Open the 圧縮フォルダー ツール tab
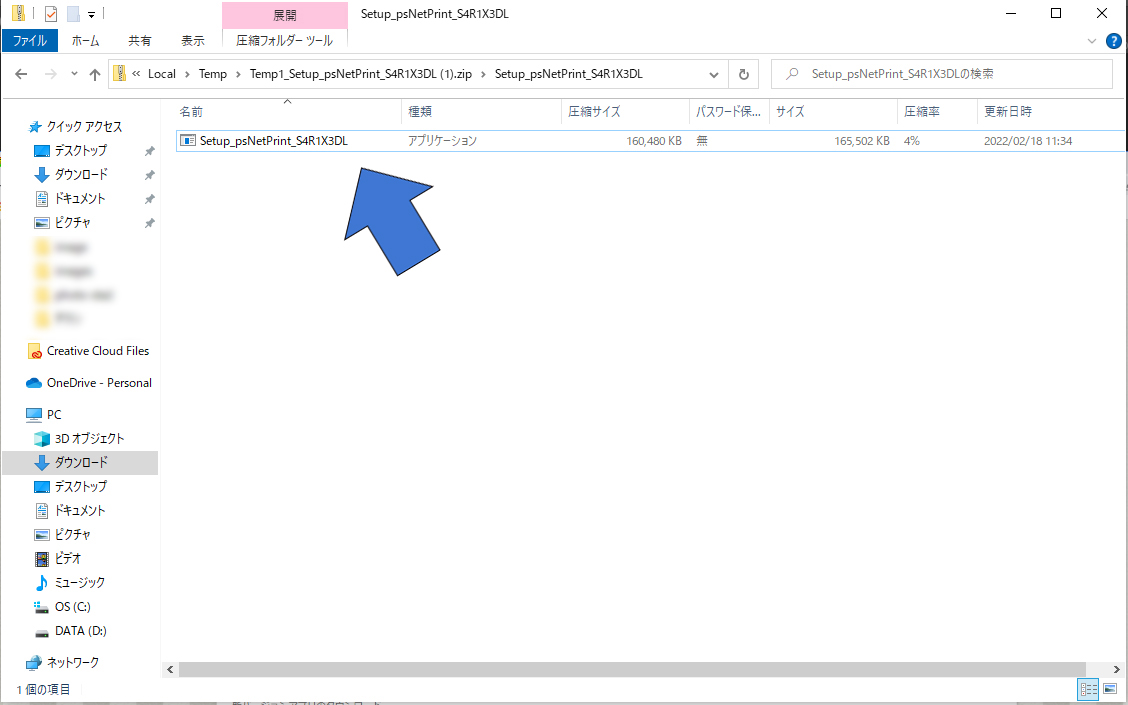The image size is (1128, 705). pyautogui.click(x=285, y=41)
